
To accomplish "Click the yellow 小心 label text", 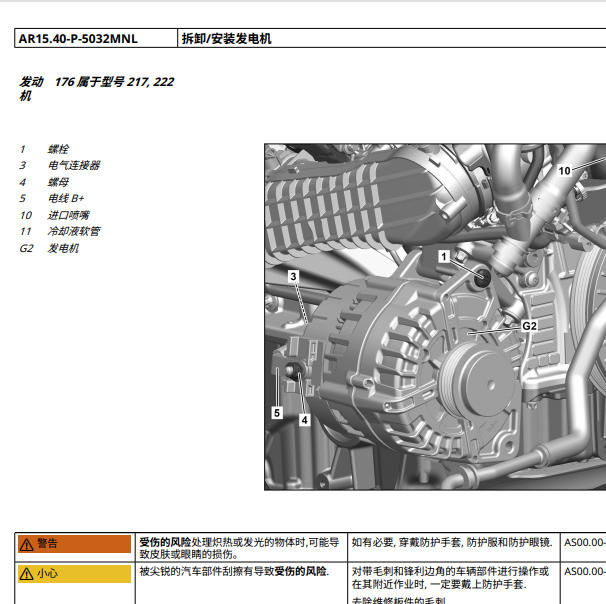I will 47,573.
